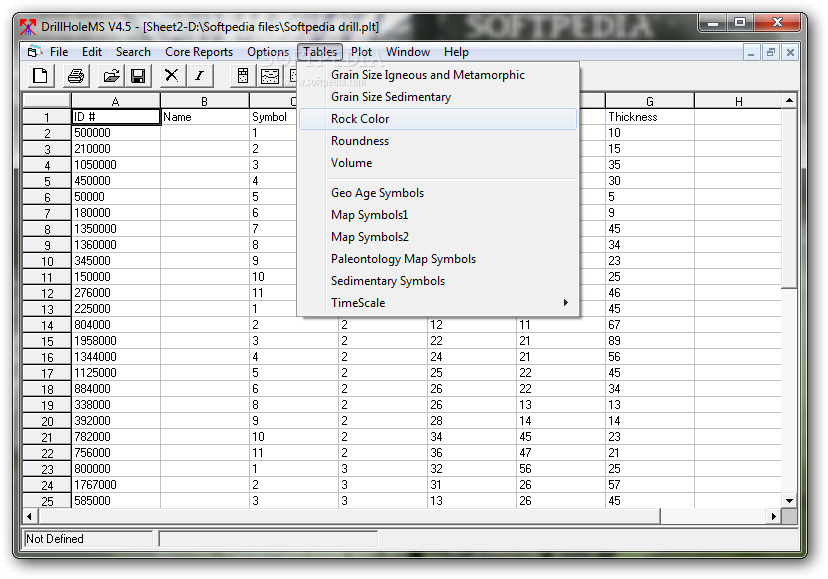The width and height of the screenshot is (828, 579).
Task: Select the cell containing 500000
Action: [116, 133]
